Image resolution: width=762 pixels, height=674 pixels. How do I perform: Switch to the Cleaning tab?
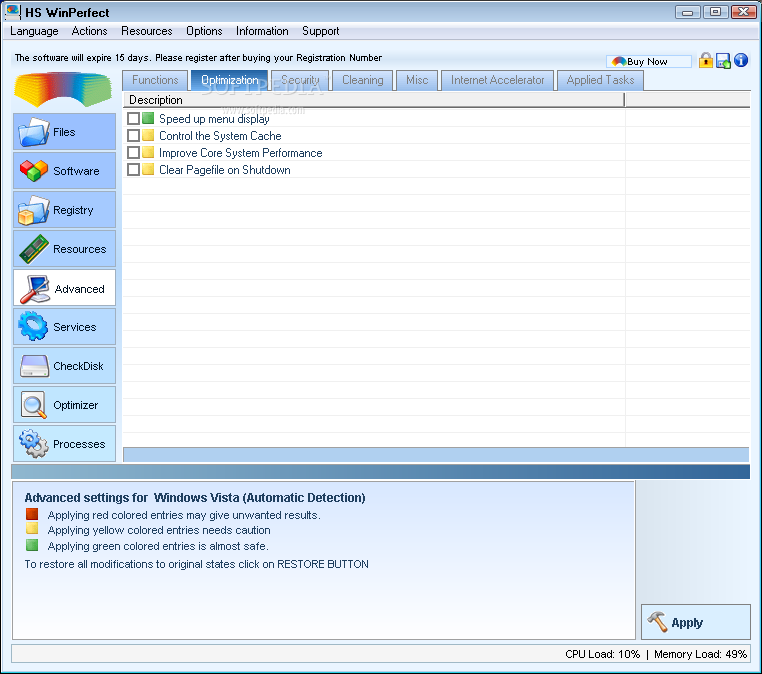363,80
